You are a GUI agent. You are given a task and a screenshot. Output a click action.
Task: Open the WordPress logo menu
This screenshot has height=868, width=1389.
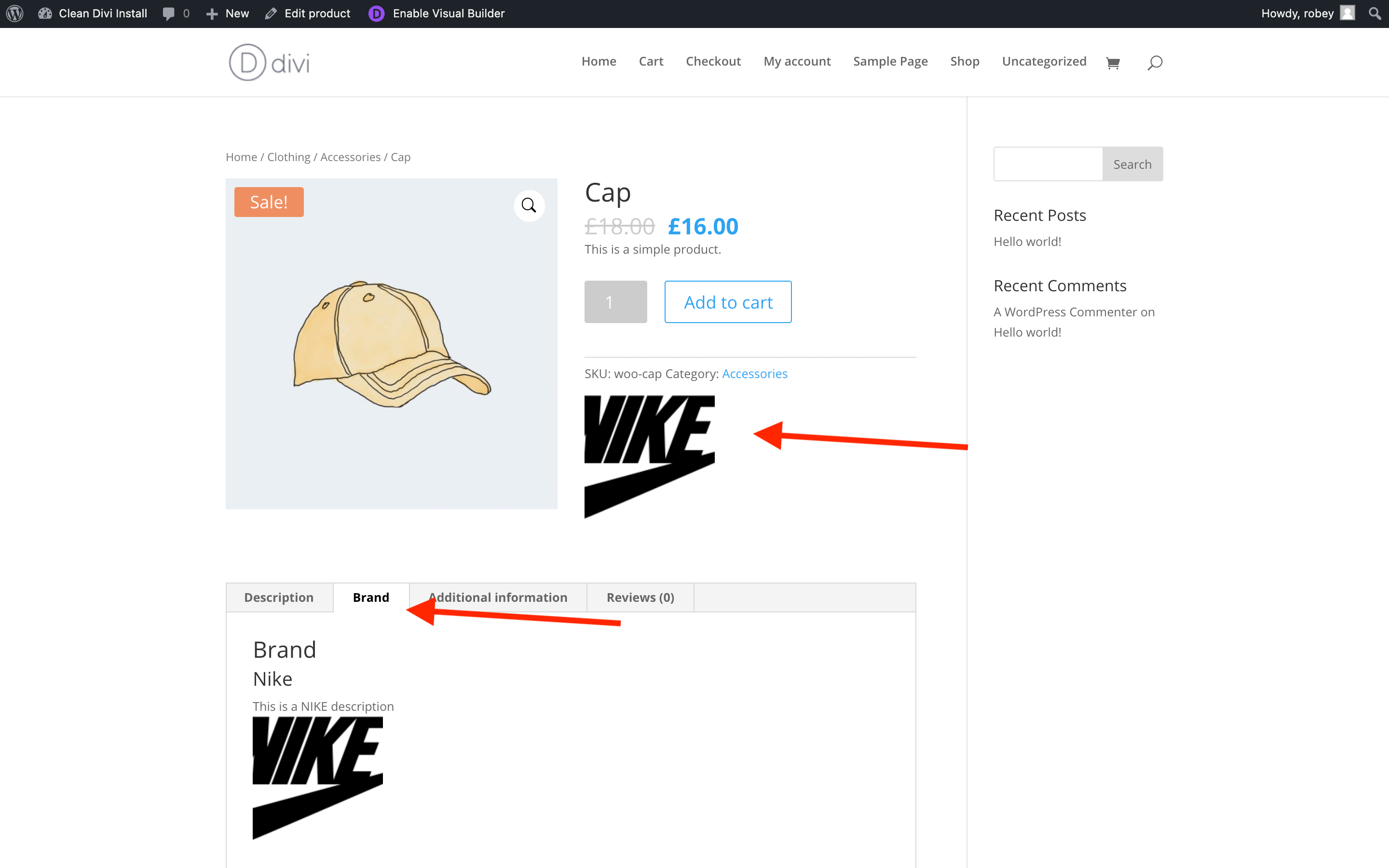tap(15, 13)
